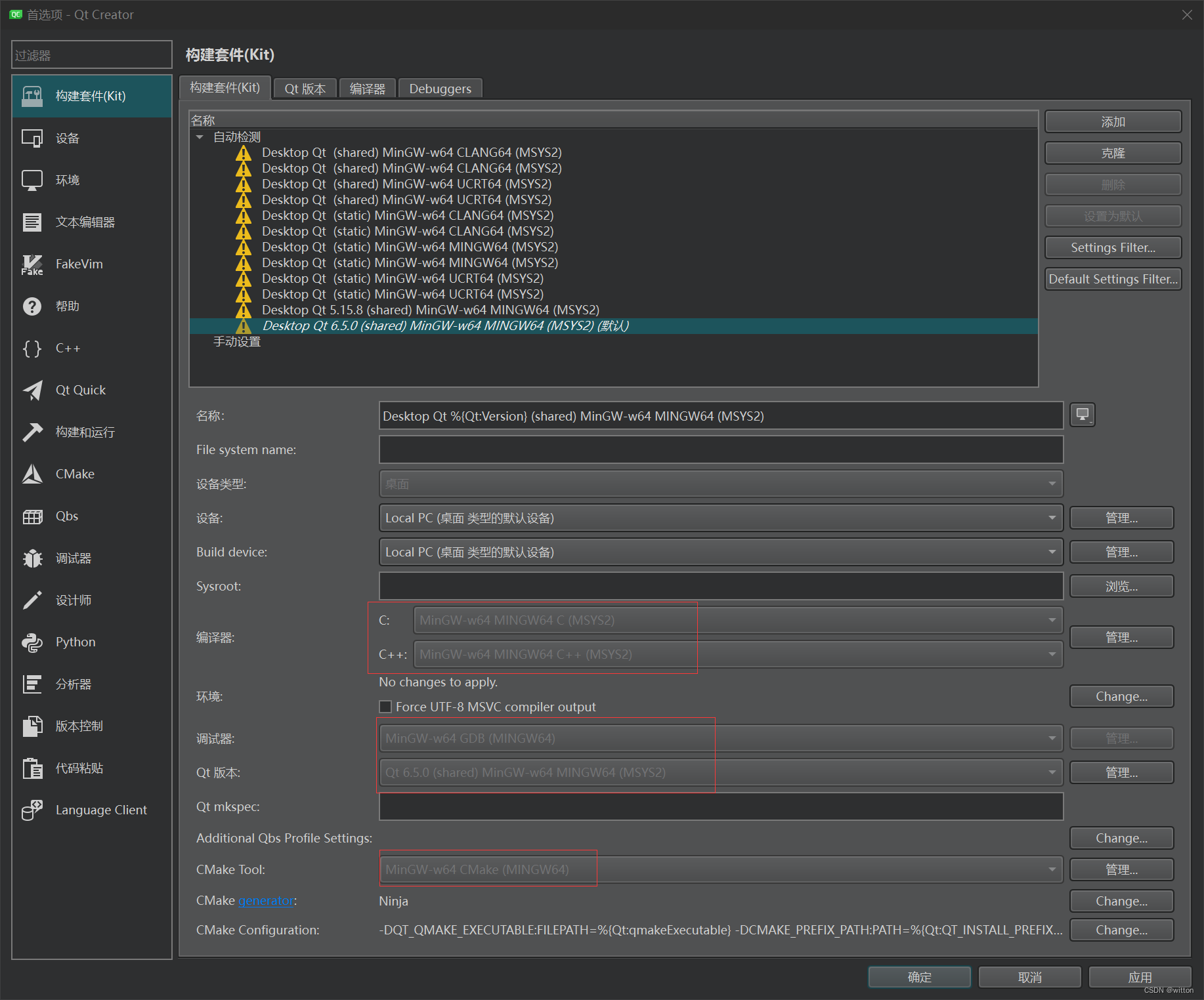Open the 设计师 designer pencil icon
This screenshot has height=1000, width=1204.
(32, 600)
